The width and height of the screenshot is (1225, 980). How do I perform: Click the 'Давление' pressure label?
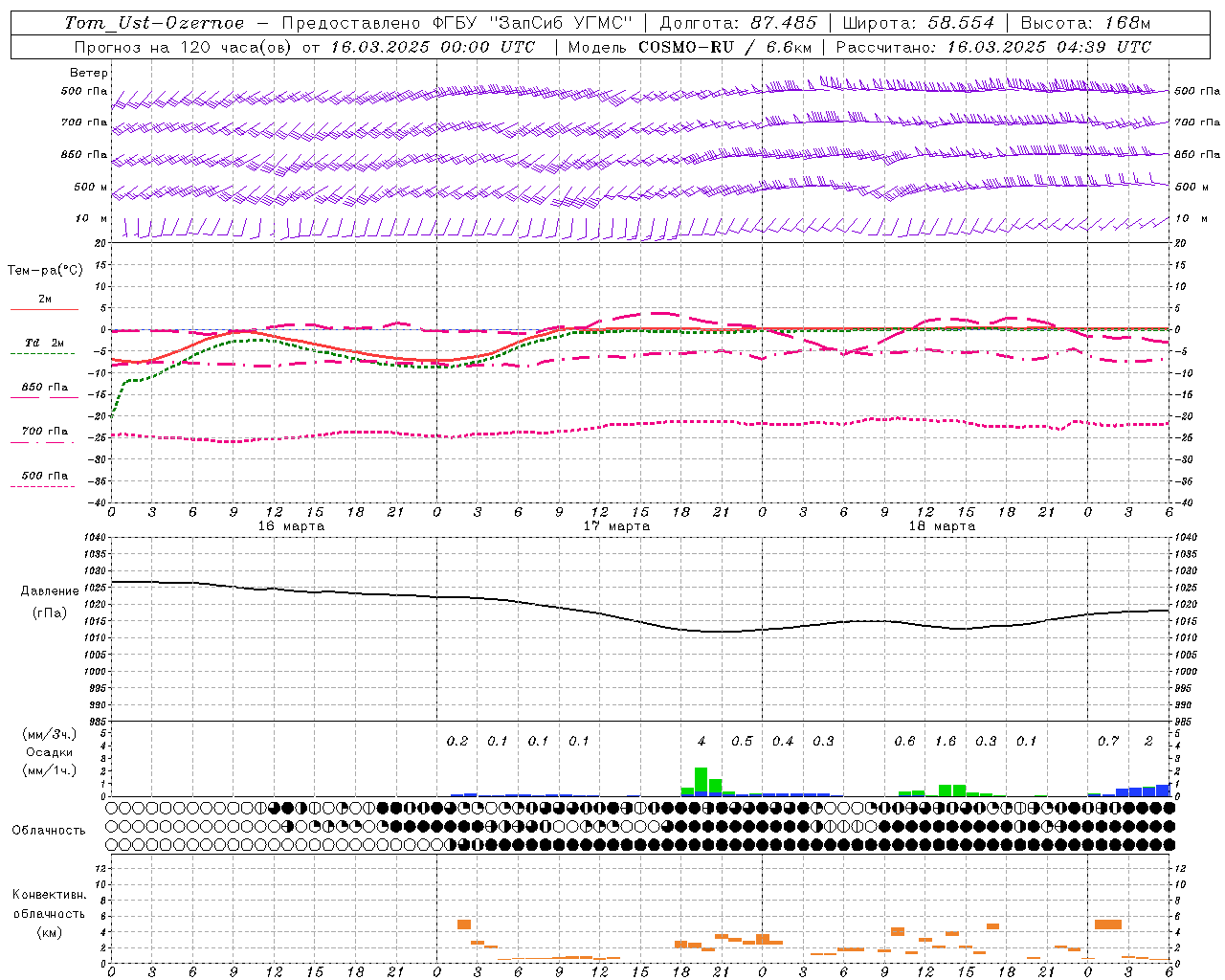[50, 591]
